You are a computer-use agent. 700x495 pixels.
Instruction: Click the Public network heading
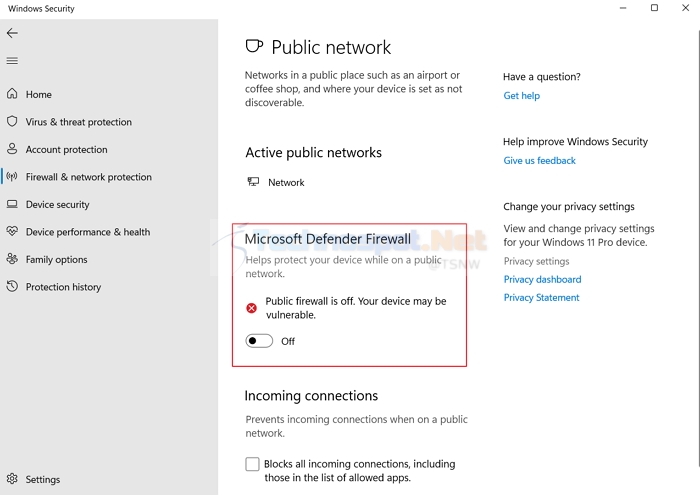pyautogui.click(x=331, y=47)
